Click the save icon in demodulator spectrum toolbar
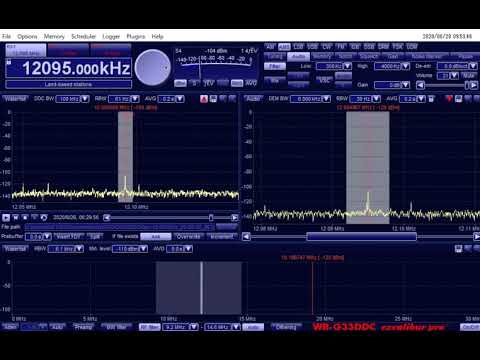Image resolution: width=480 pixels, height=360 pixels. tap(459, 99)
